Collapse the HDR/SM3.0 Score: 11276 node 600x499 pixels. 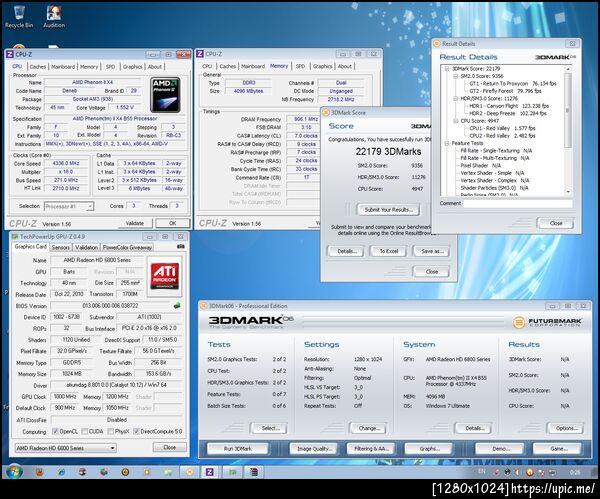[x=455, y=98]
